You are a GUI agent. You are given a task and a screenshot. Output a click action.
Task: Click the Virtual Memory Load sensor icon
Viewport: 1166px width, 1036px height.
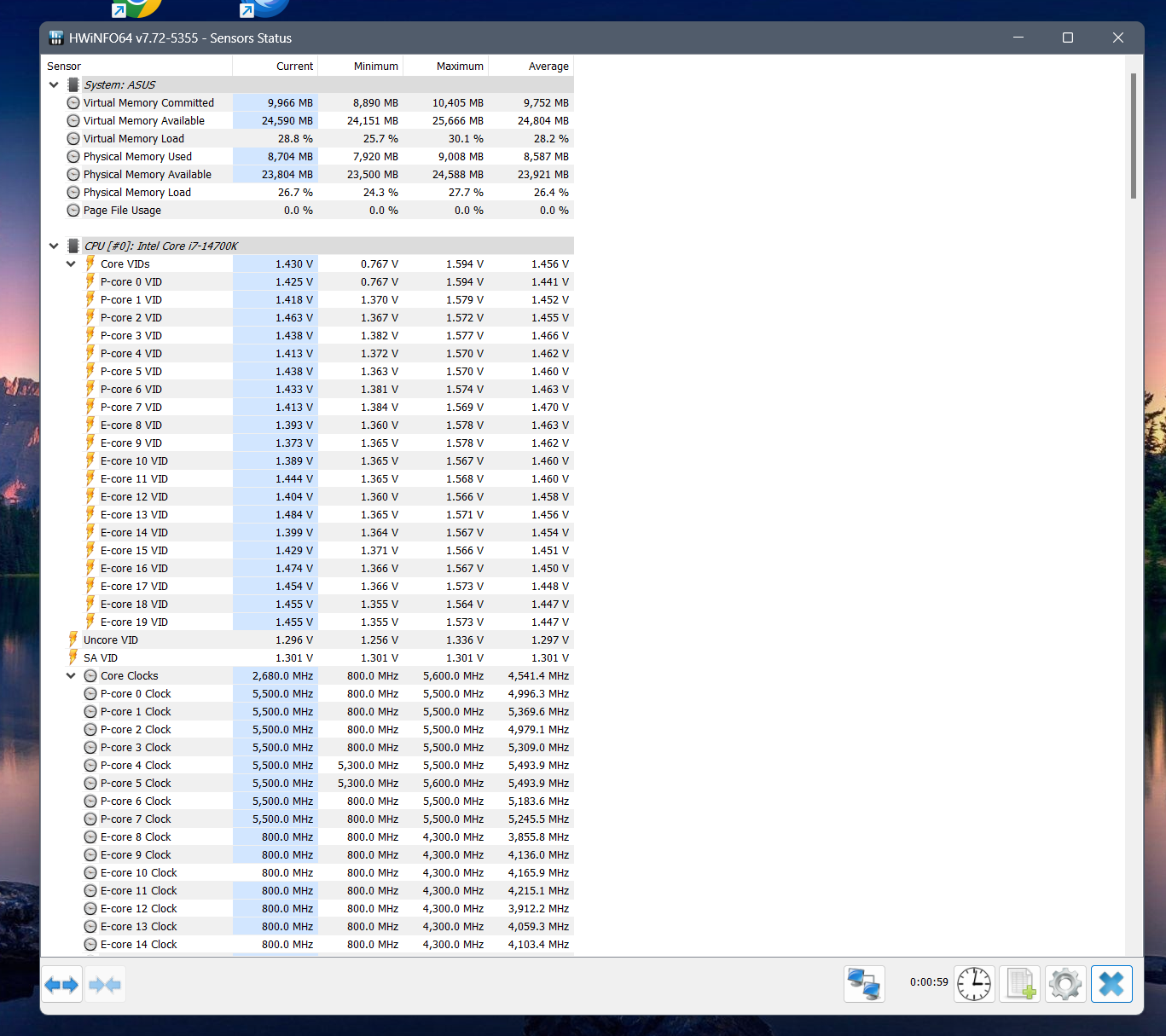[x=73, y=138]
